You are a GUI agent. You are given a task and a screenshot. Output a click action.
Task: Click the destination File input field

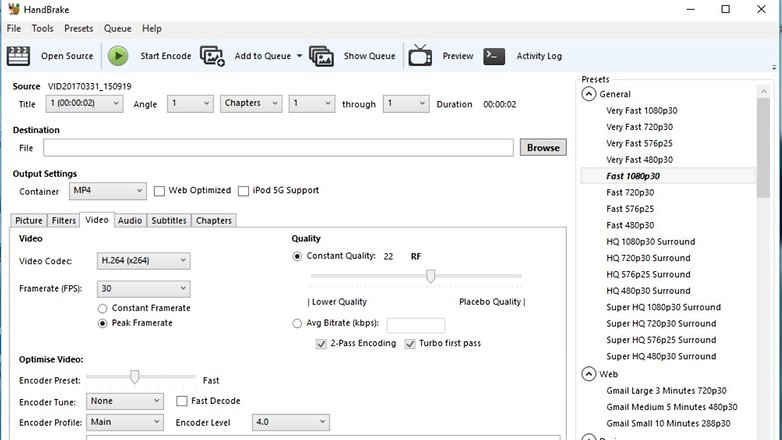pos(278,148)
